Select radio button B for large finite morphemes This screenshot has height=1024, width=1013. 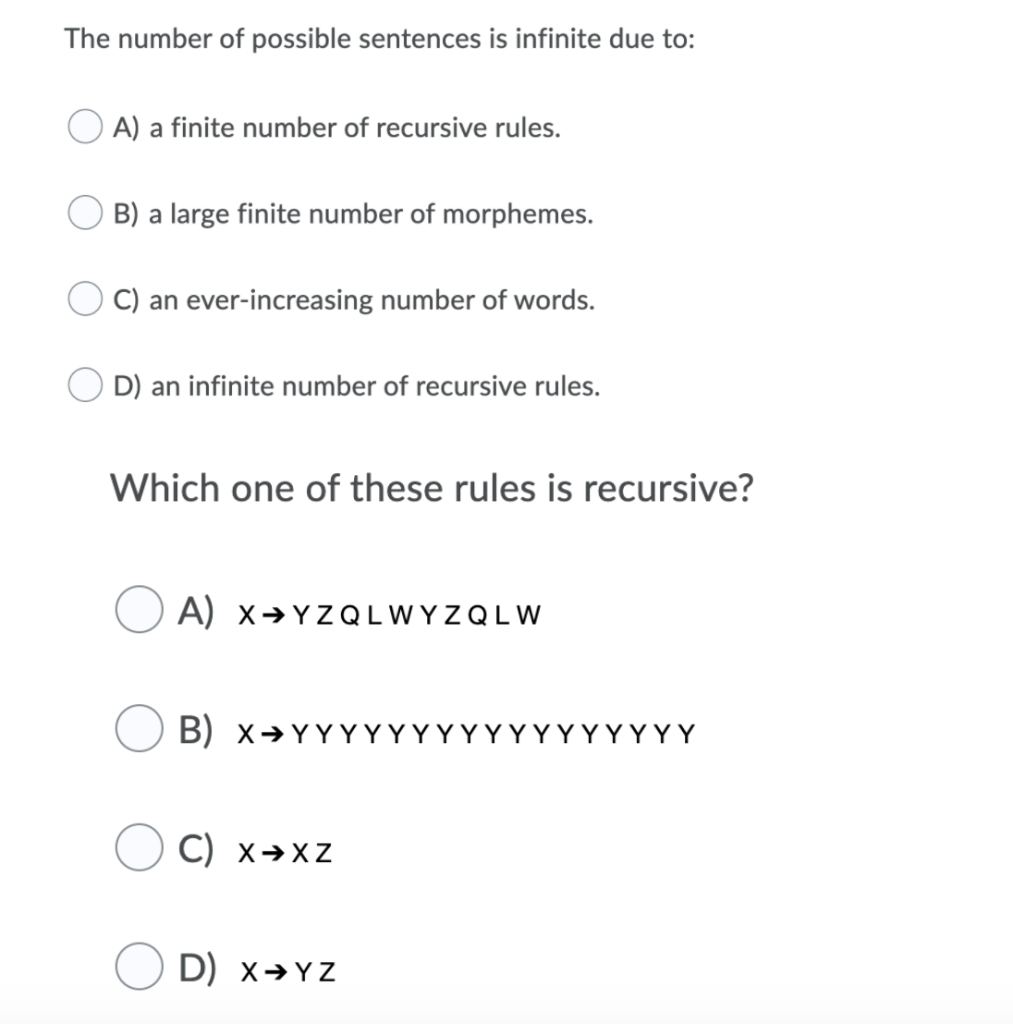click(x=84, y=212)
